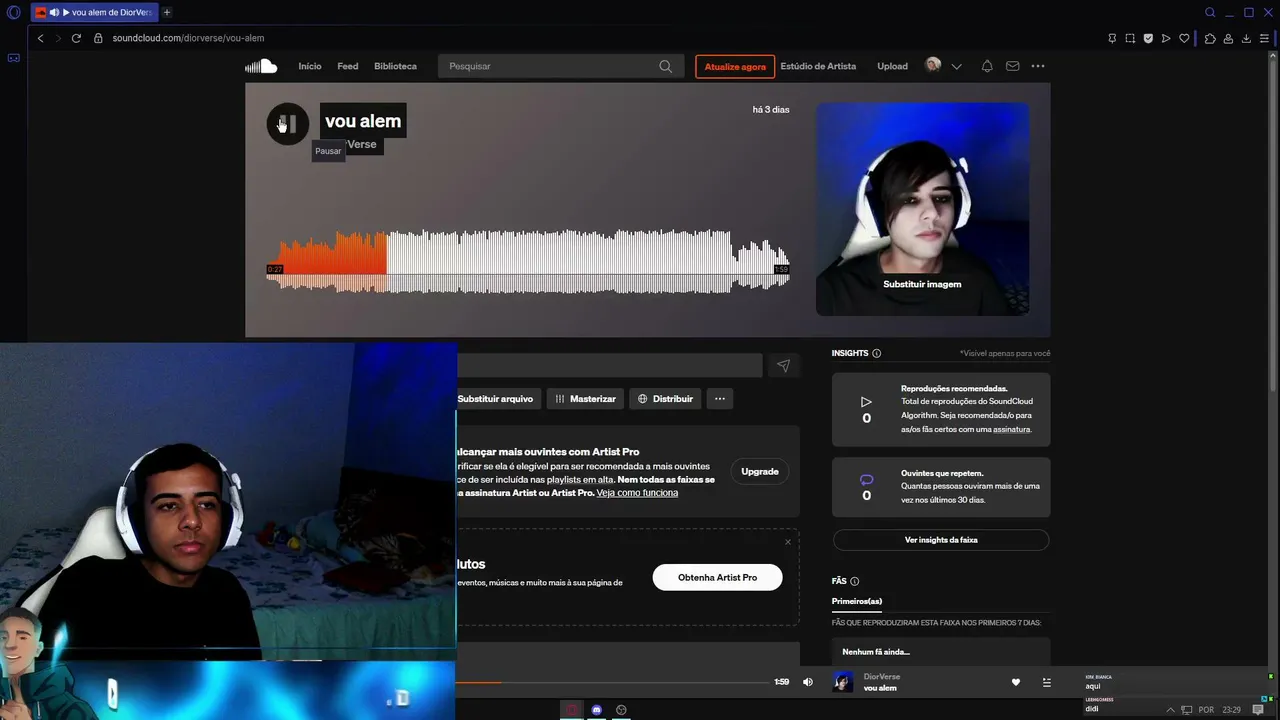Screen dimensions: 1280x720
Task: Open the track actions three-dots menu
Action: (x=719, y=399)
